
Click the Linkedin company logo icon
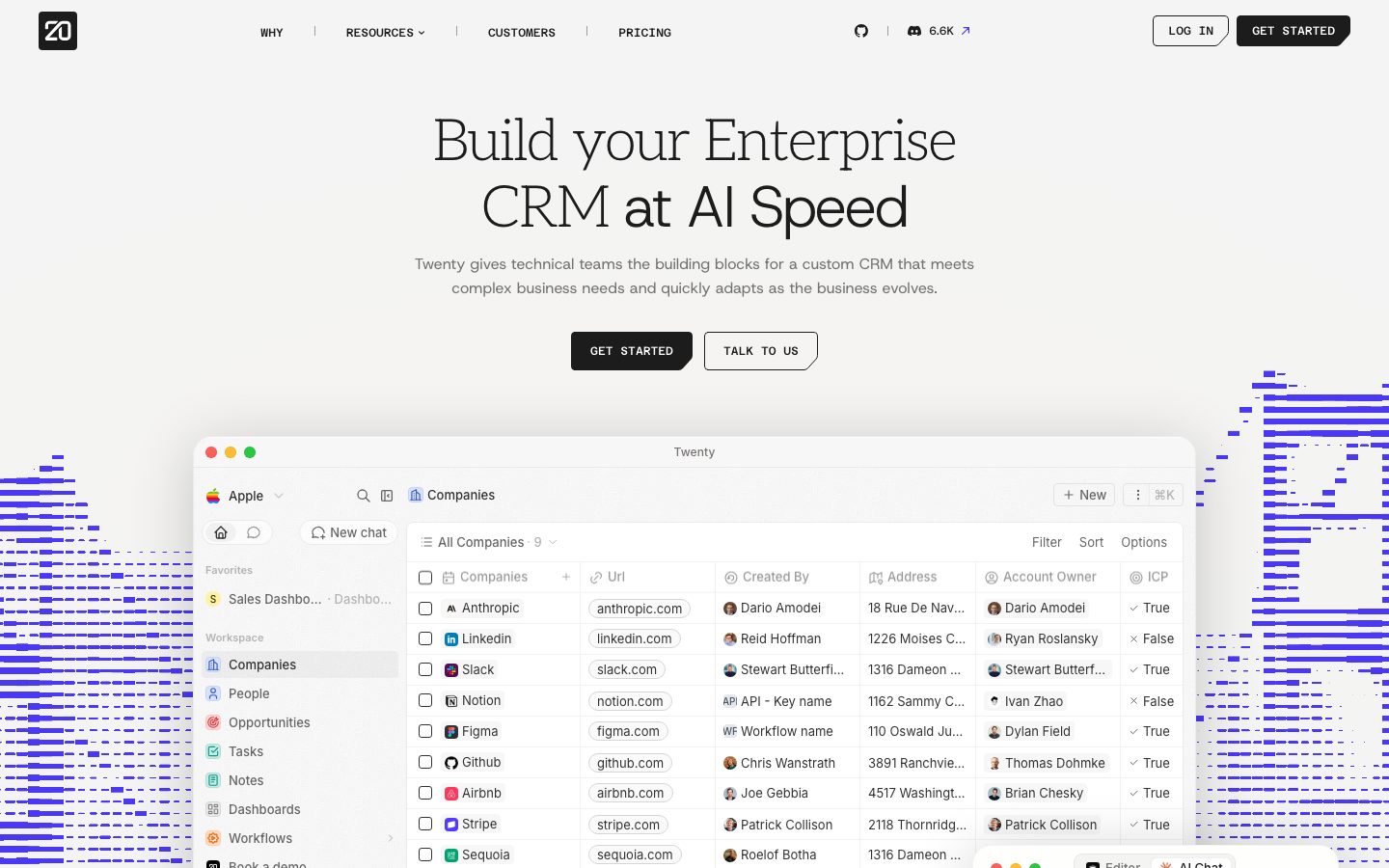(x=450, y=639)
